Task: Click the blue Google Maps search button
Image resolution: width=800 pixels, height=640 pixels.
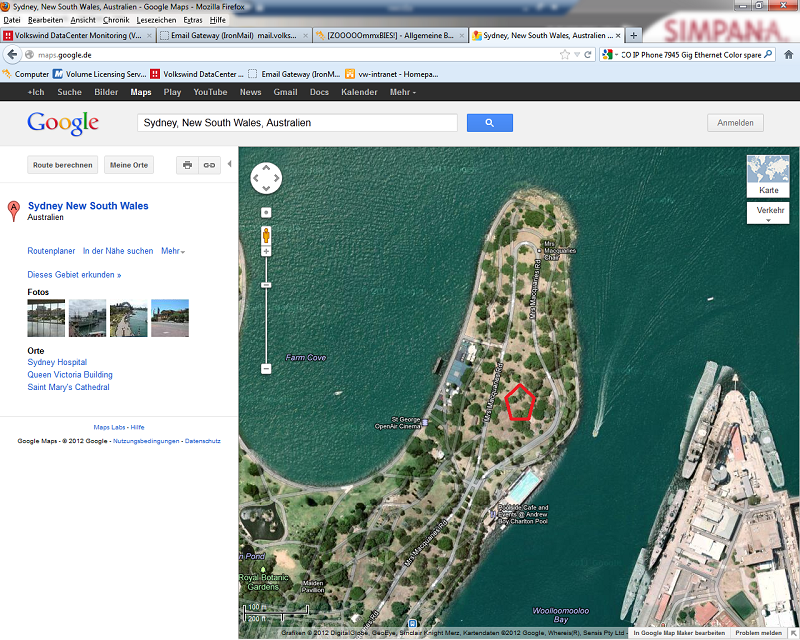Action: pyautogui.click(x=489, y=122)
